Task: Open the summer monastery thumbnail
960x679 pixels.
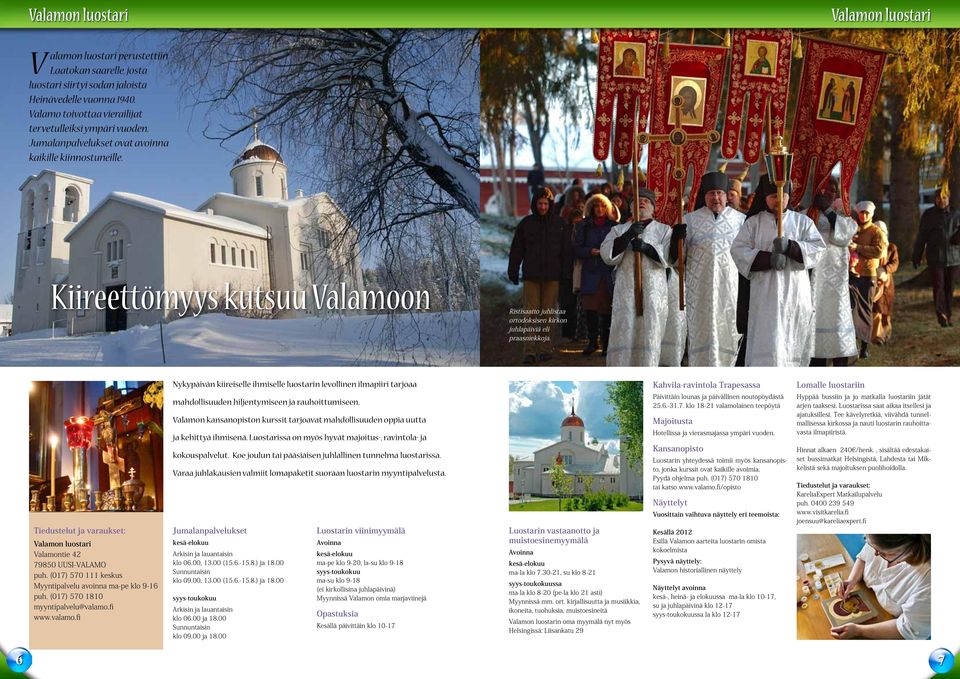Action: [576, 446]
